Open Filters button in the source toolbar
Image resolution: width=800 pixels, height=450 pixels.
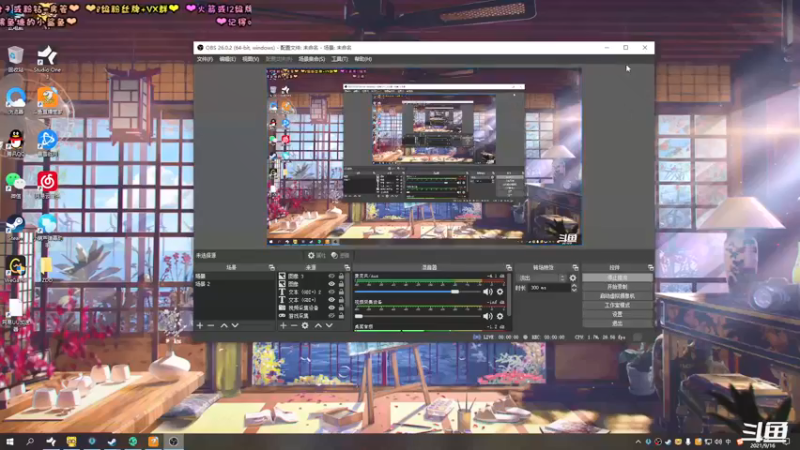coord(340,256)
